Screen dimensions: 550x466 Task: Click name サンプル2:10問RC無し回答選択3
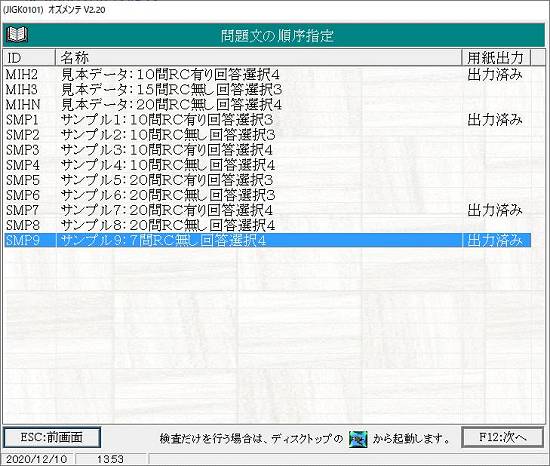pos(168,135)
